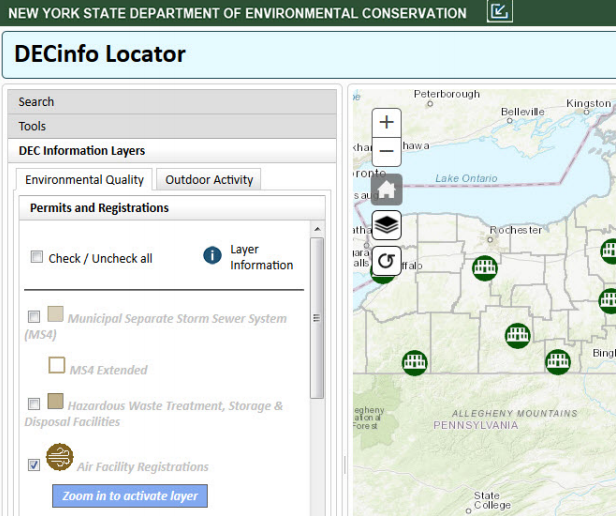This screenshot has height=516, width=616.
Task: Click the facility marker above Allegheny Mountains label
Action: [518, 336]
